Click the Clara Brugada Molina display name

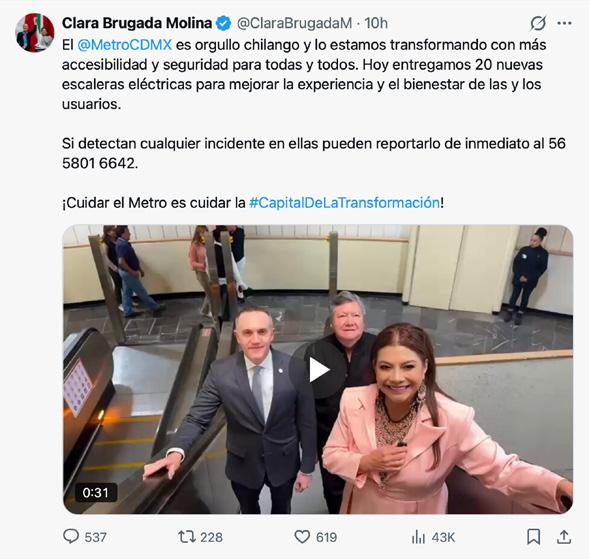click(137, 23)
